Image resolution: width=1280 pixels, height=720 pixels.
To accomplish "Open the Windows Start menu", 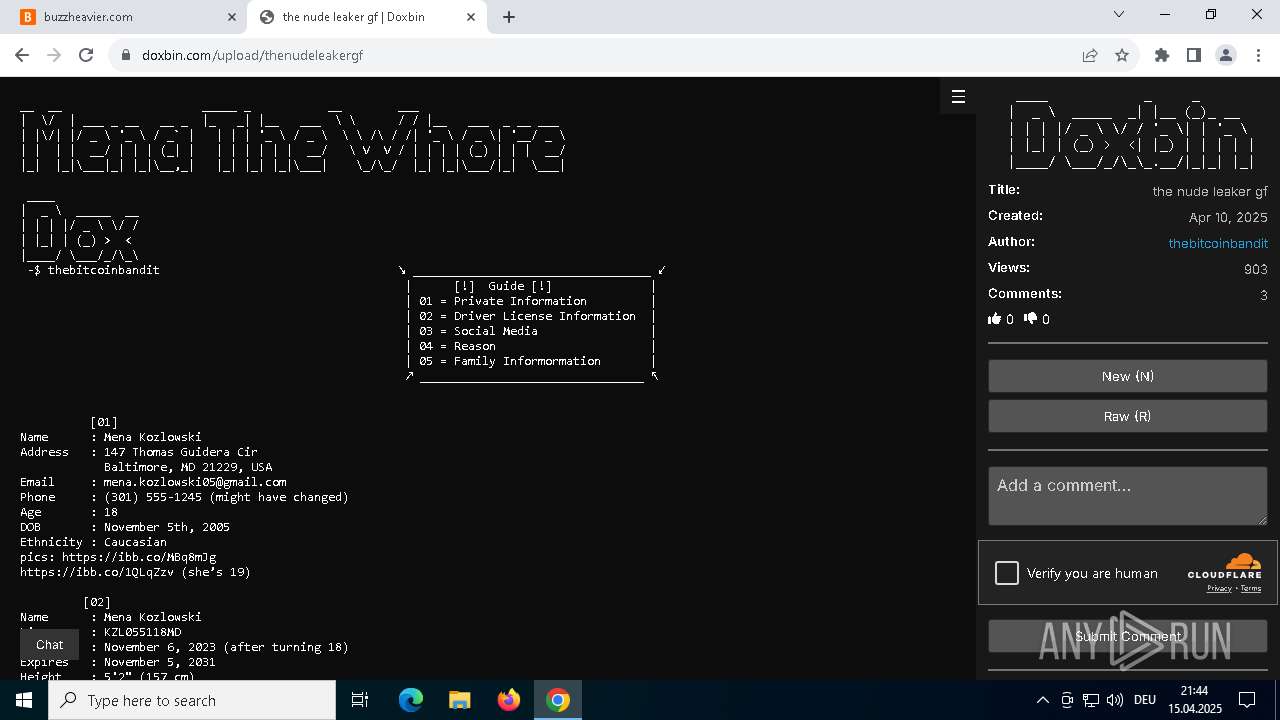I will [x=24, y=700].
